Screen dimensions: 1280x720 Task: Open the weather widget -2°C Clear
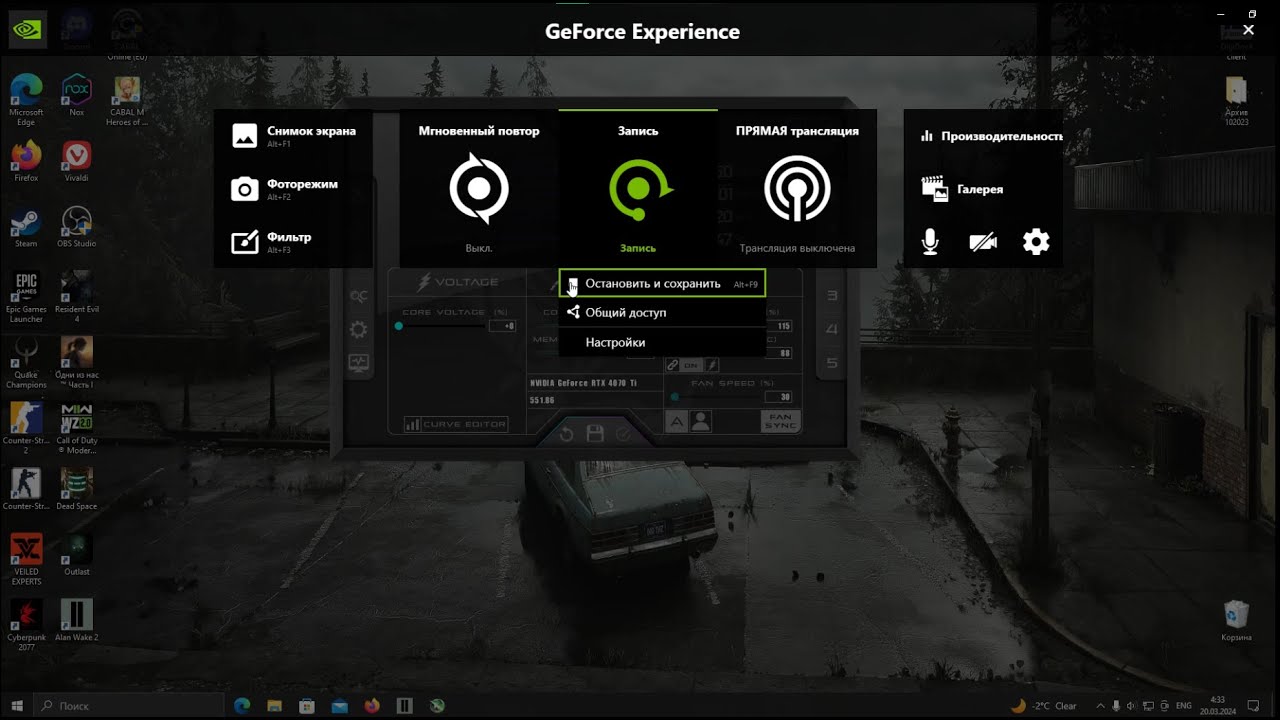tap(1044, 705)
